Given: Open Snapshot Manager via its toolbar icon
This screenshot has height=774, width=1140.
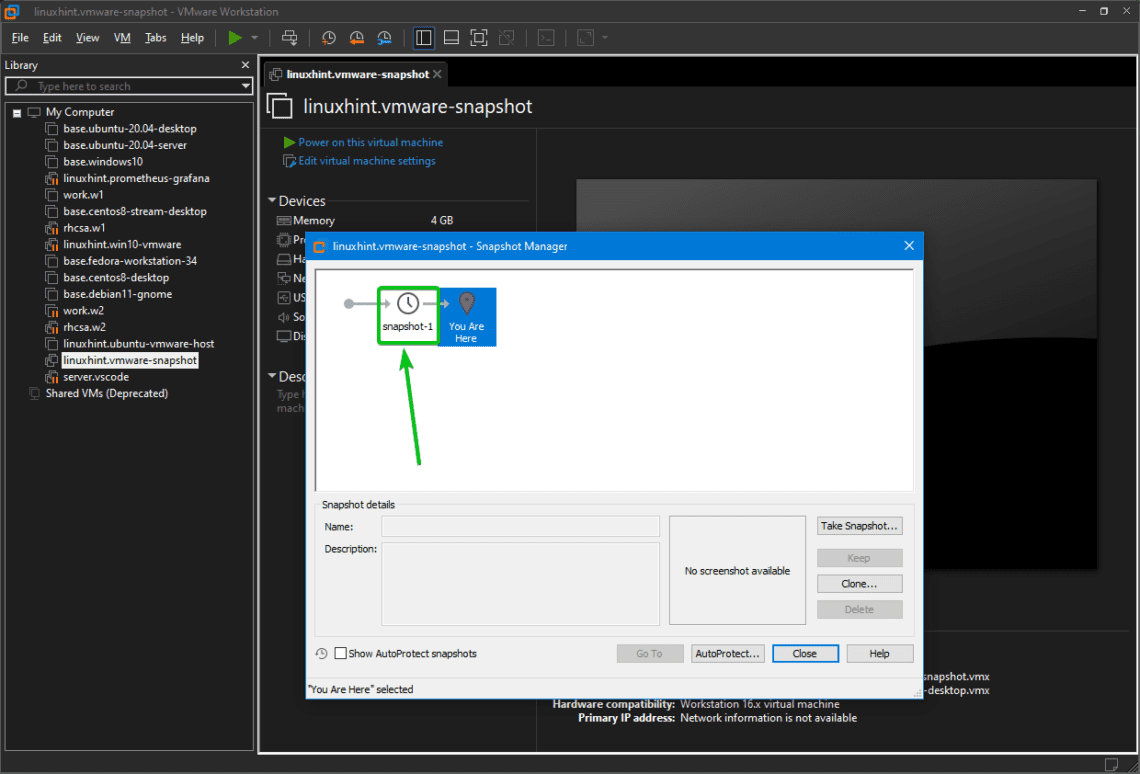Looking at the screenshot, I should [x=384, y=37].
